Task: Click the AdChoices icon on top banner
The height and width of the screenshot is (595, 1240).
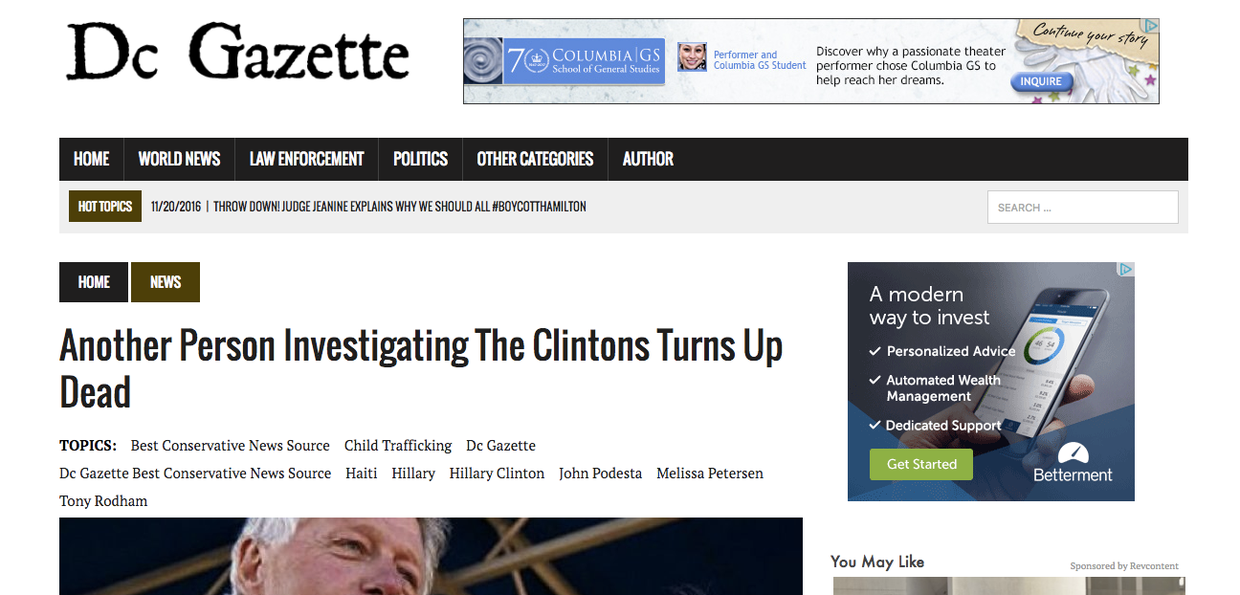Action: 1152,25
